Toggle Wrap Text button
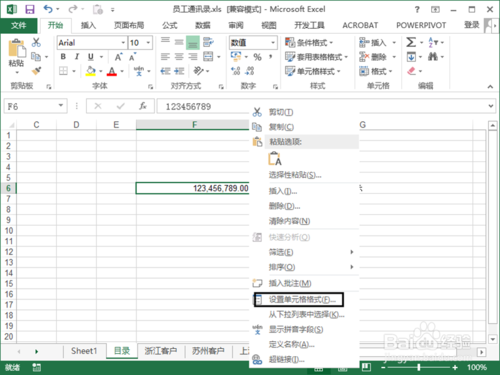The width and height of the screenshot is (500, 375). (208, 42)
